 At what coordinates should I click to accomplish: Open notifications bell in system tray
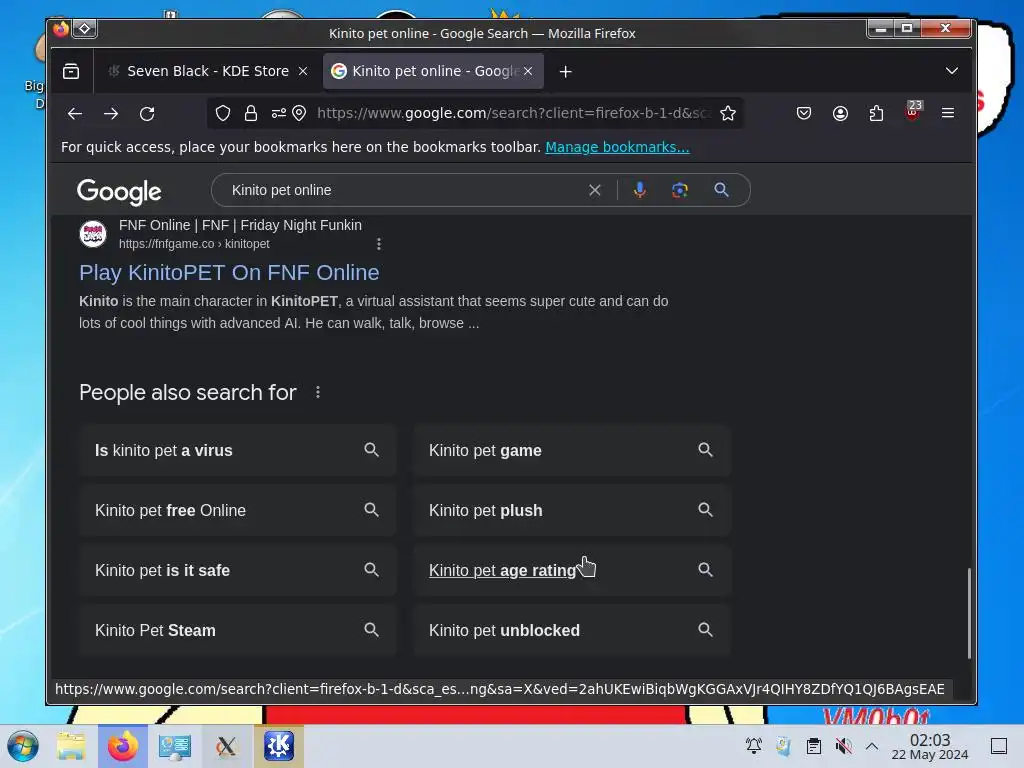(754, 746)
